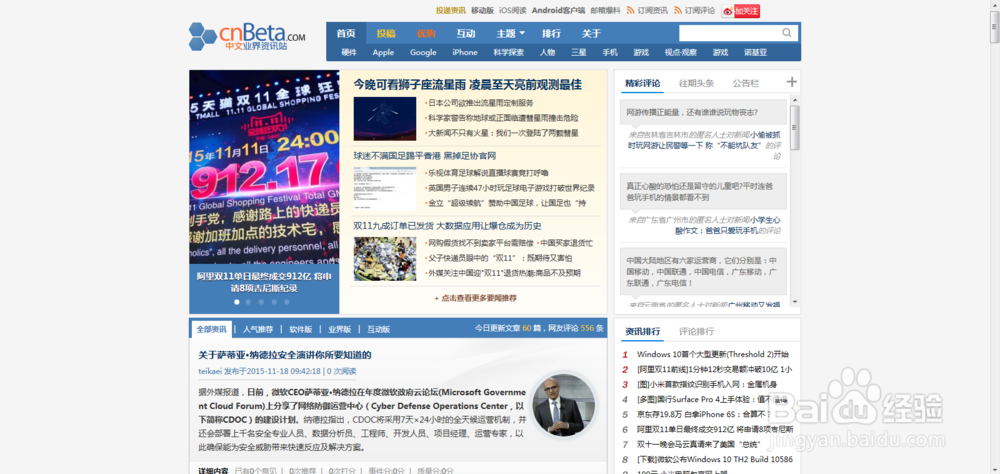Click the warehouse parcels thumbnail image

pos(385,258)
